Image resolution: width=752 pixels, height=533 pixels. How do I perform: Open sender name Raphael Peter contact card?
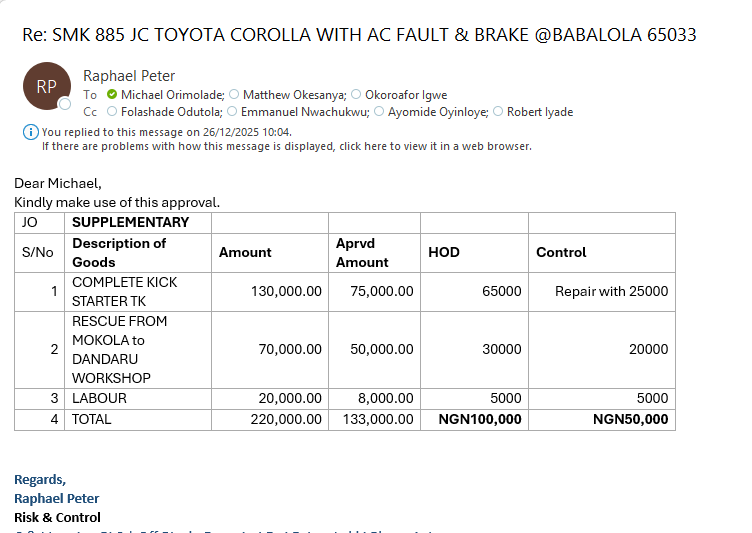tap(129, 76)
